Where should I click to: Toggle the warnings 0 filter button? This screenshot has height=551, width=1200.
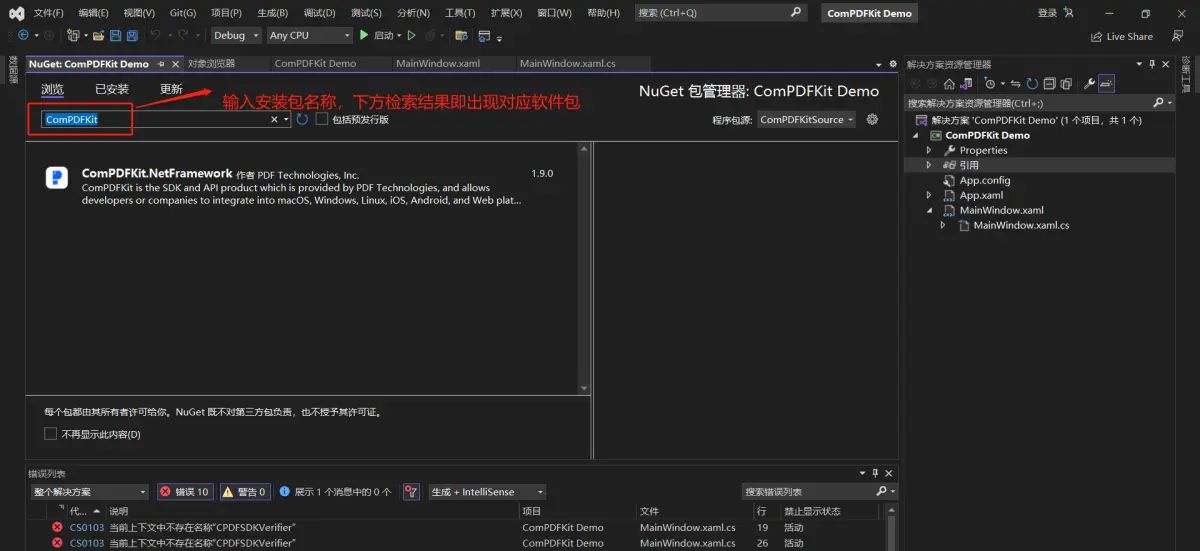pyautogui.click(x=245, y=492)
